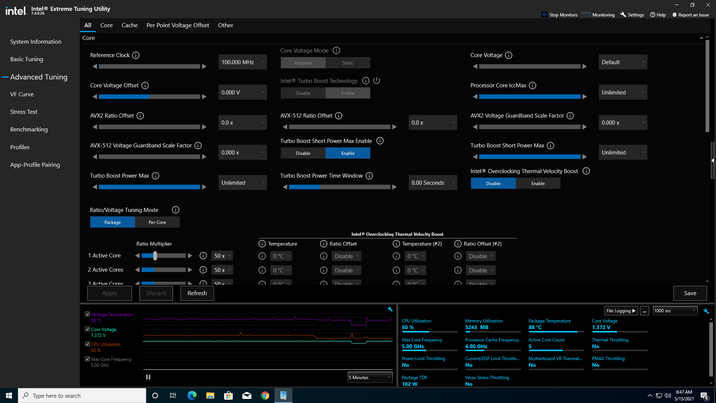This screenshot has height=403, width=716.
Task: Show info for Turbo Boost Power Time Window
Action: tap(369, 176)
